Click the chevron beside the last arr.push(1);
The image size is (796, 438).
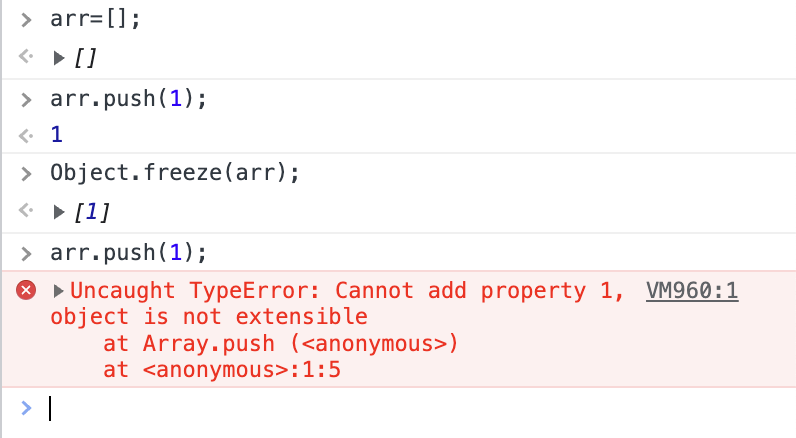(27, 250)
